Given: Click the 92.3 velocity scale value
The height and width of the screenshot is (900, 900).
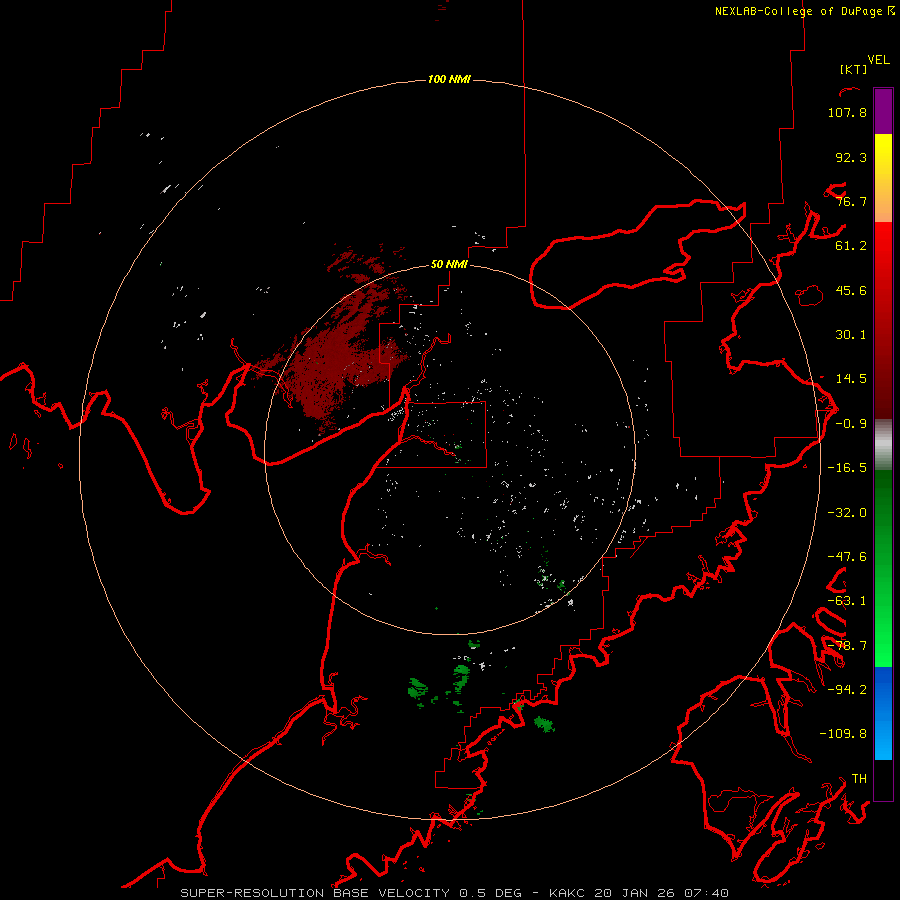Looking at the screenshot, I should (851, 157).
